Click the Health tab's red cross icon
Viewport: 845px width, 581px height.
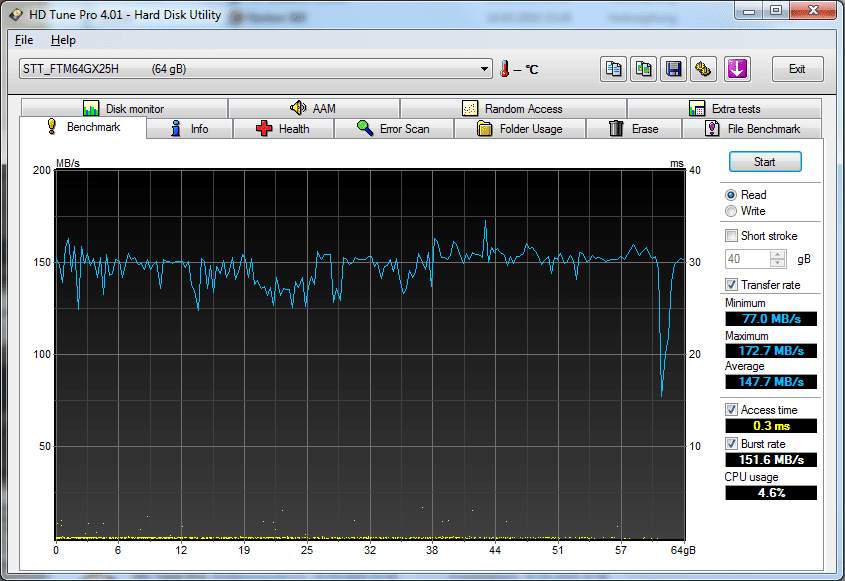tap(264, 128)
